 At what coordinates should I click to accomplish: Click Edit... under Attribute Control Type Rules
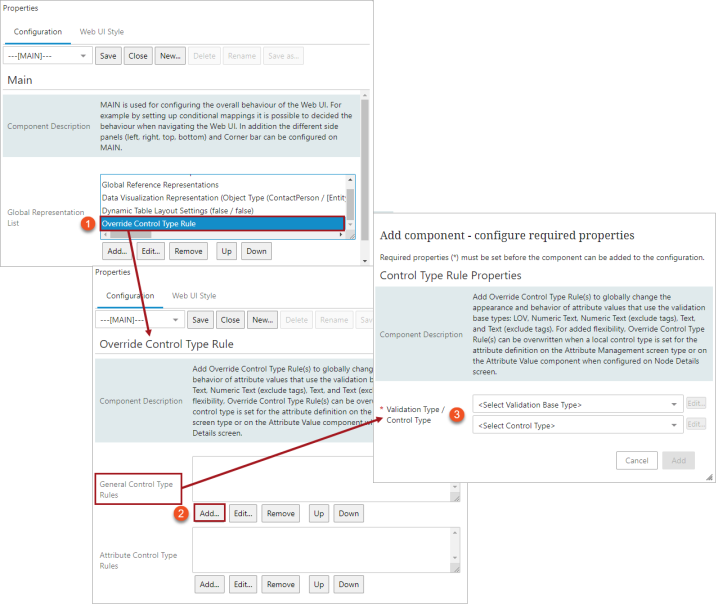tap(243, 584)
